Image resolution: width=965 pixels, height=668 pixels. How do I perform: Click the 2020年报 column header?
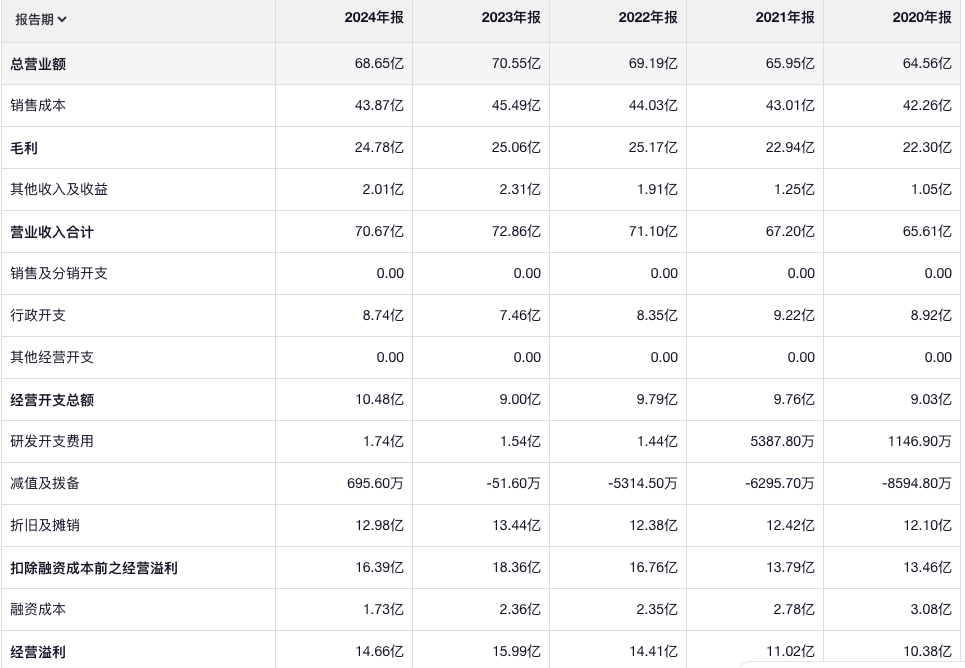click(922, 18)
